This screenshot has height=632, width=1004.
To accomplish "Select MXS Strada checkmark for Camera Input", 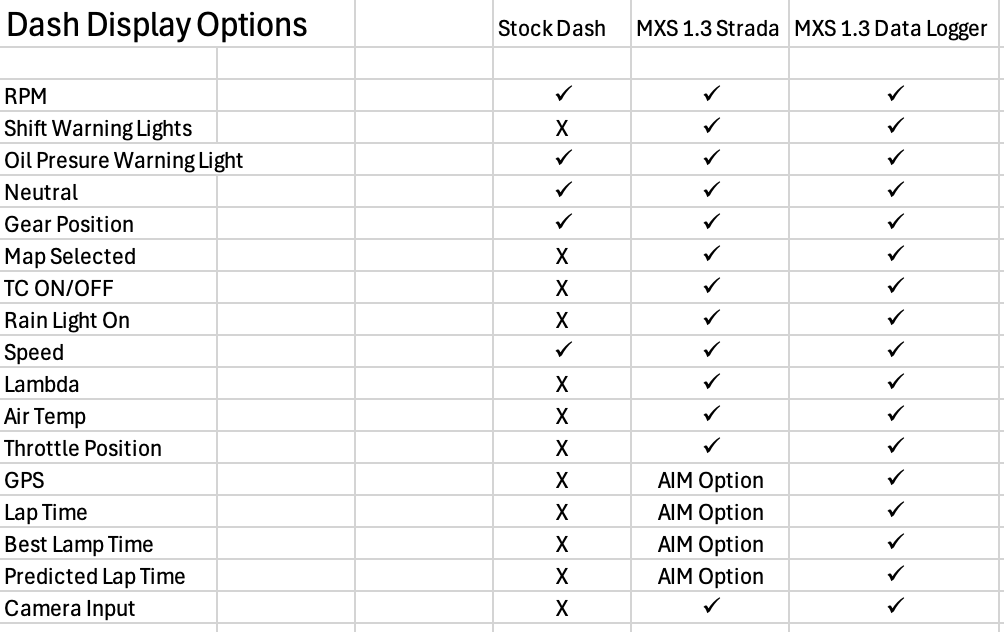I will point(711,608).
